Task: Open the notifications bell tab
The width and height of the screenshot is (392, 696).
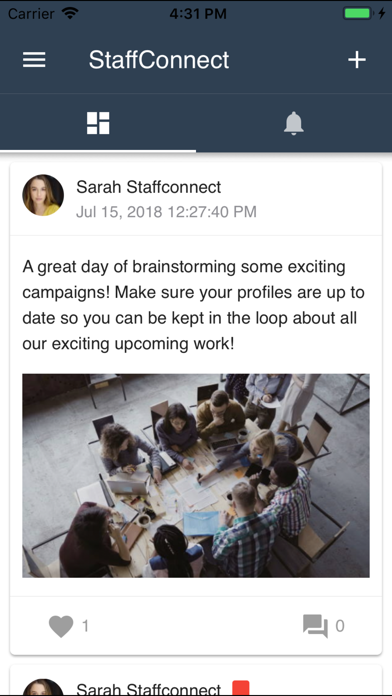Action: (293, 123)
